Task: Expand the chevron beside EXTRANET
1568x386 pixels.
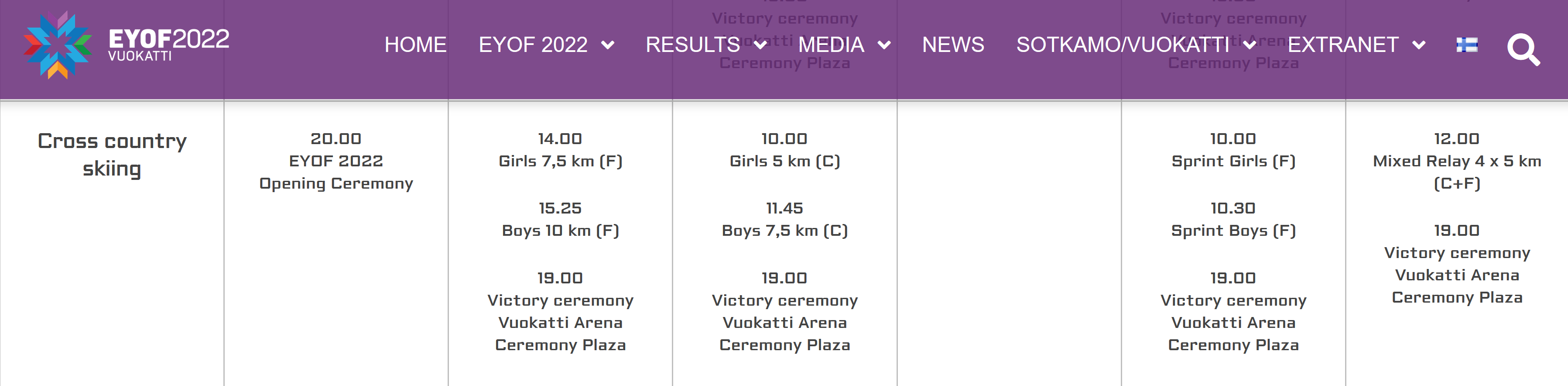Action: pyautogui.click(x=1419, y=45)
